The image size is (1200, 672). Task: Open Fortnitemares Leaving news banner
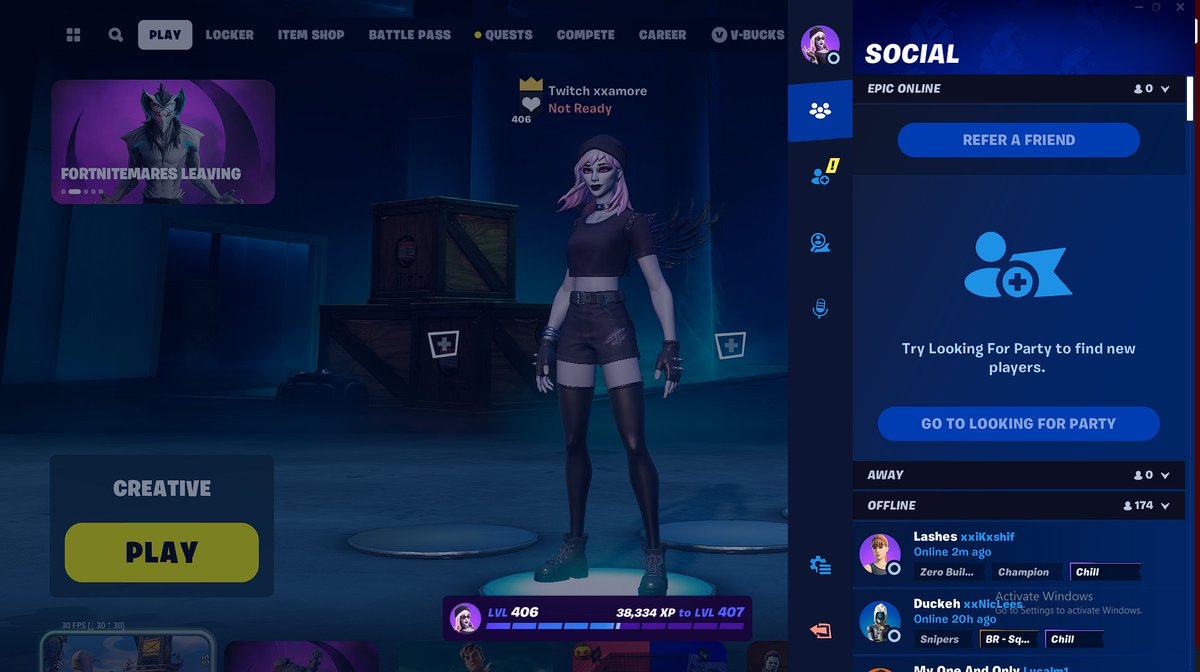click(x=163, y=142)
